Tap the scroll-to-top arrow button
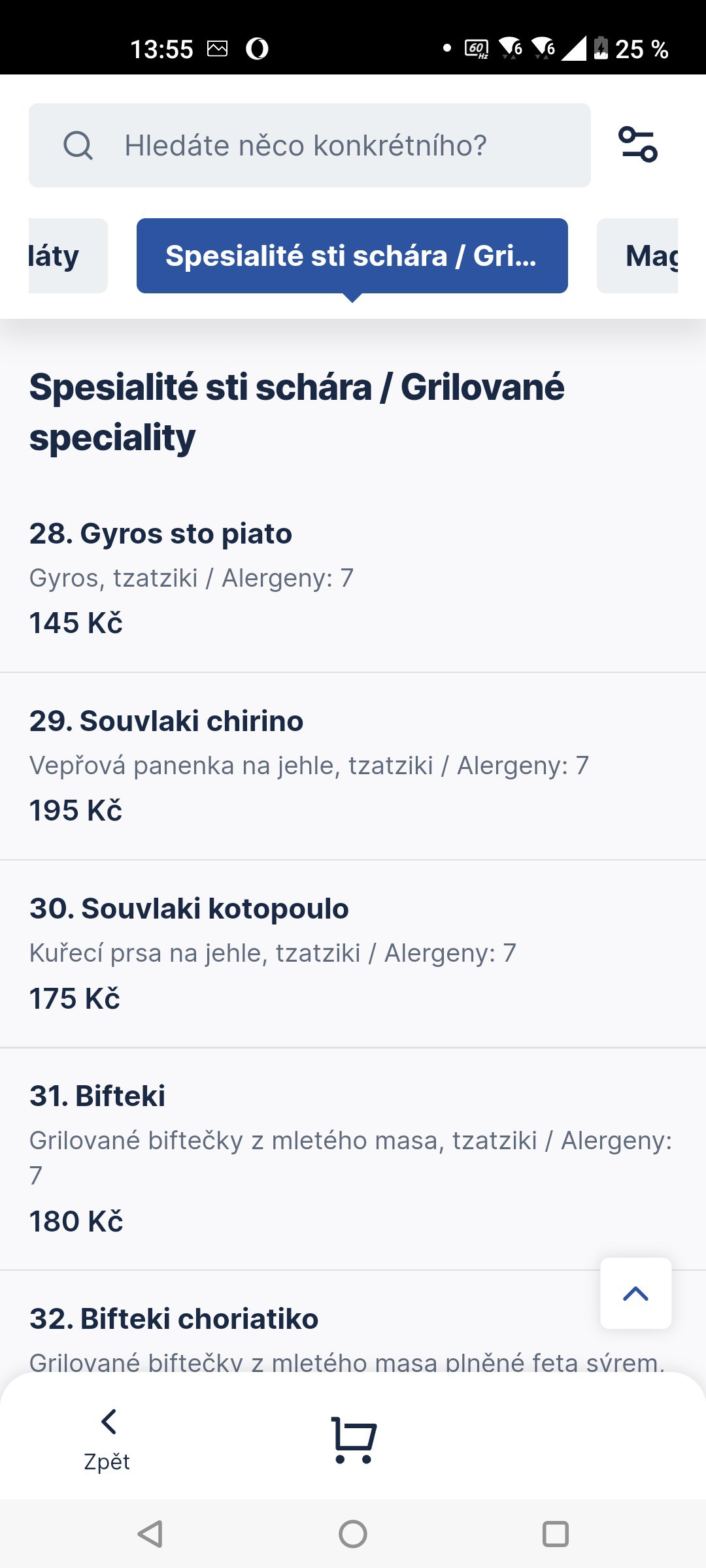Screen dimensions: 706x1568 pyautogui.click(x=635, y=1294)
